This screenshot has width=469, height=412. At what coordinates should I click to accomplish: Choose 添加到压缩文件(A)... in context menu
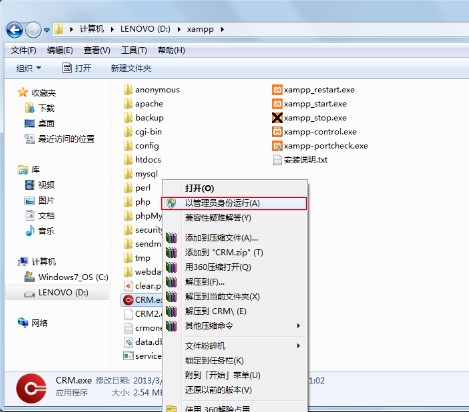pos(235,238)
